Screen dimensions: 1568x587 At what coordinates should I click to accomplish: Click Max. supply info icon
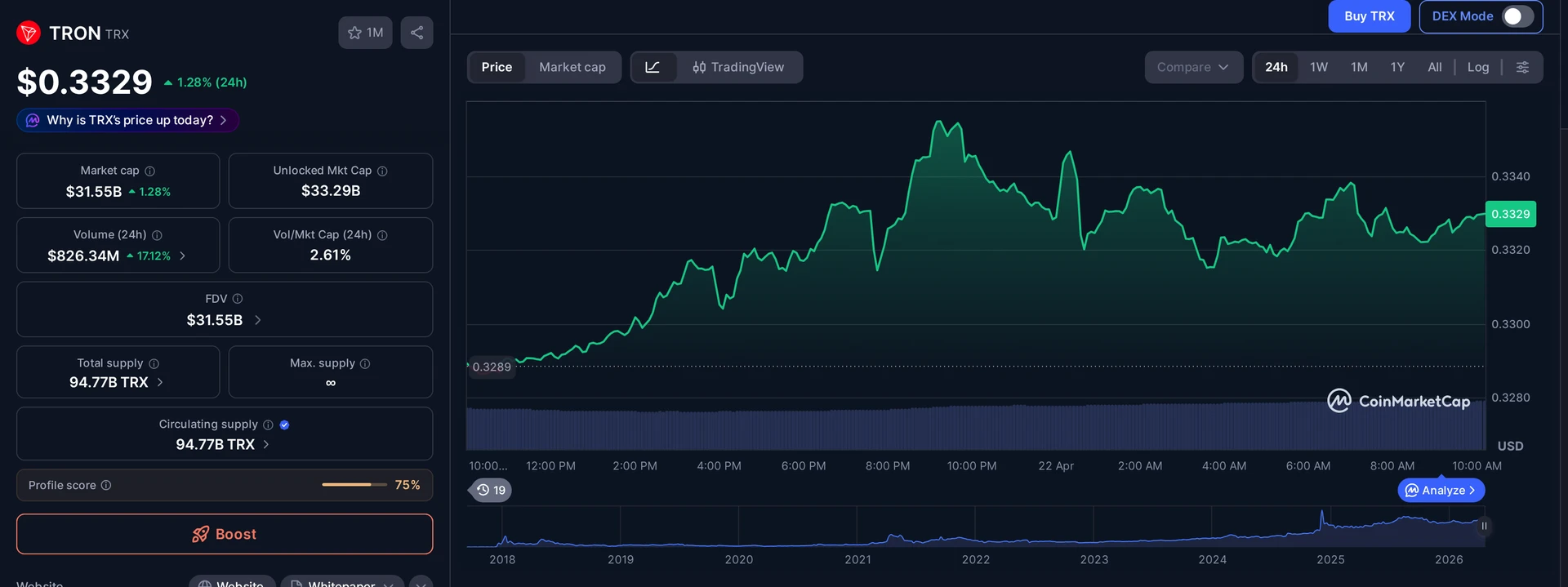tap(365, 363)
